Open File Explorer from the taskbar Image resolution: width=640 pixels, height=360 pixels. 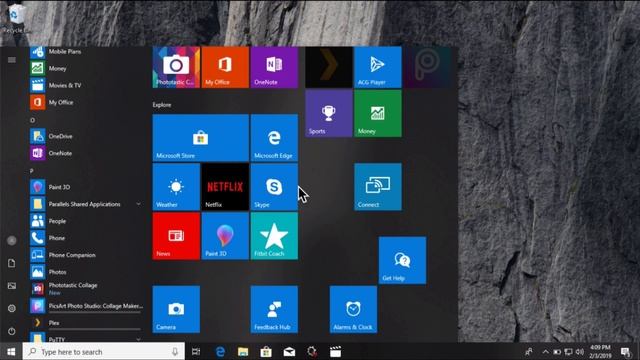[x=243, y=351]
